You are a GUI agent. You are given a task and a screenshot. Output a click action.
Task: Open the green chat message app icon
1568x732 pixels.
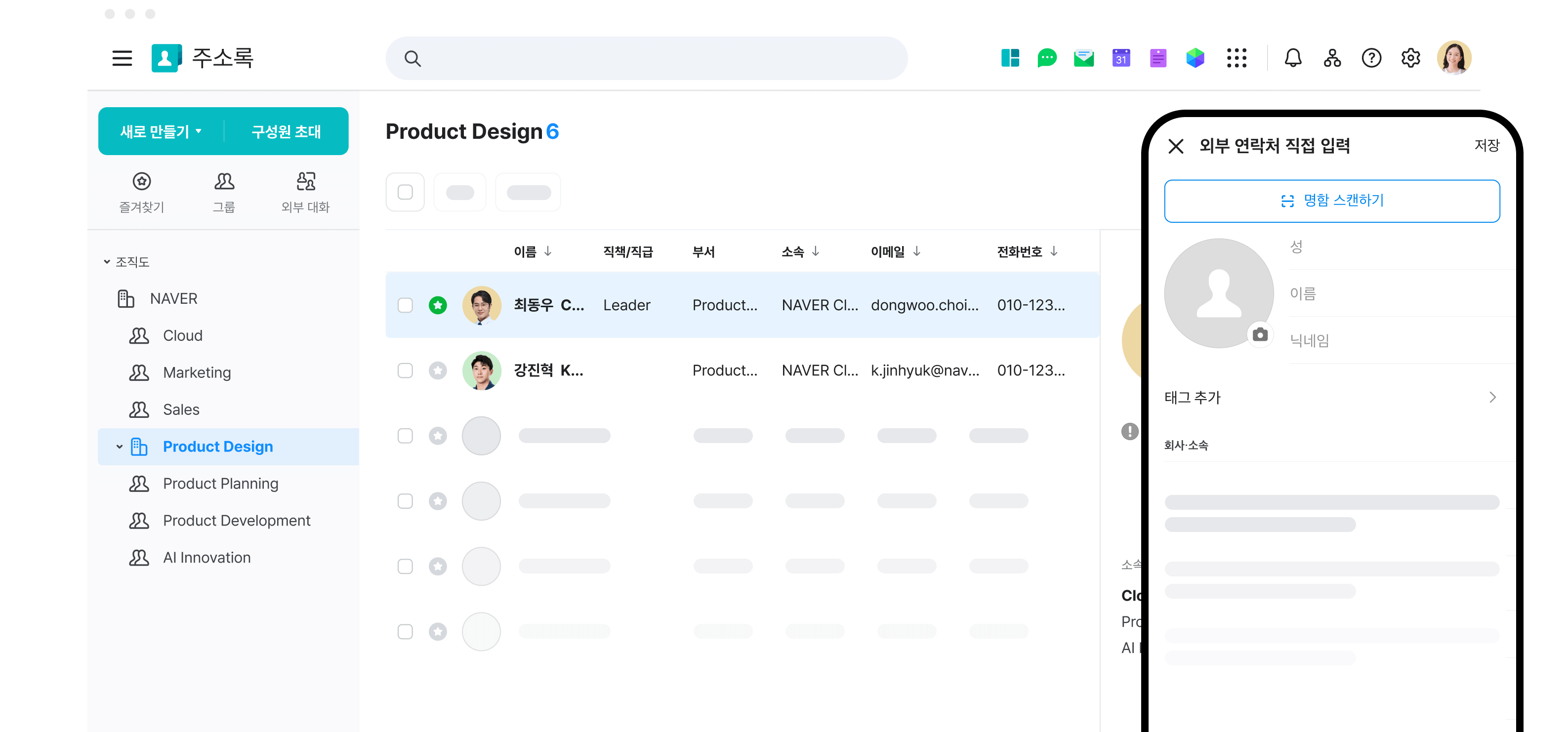1046,58
